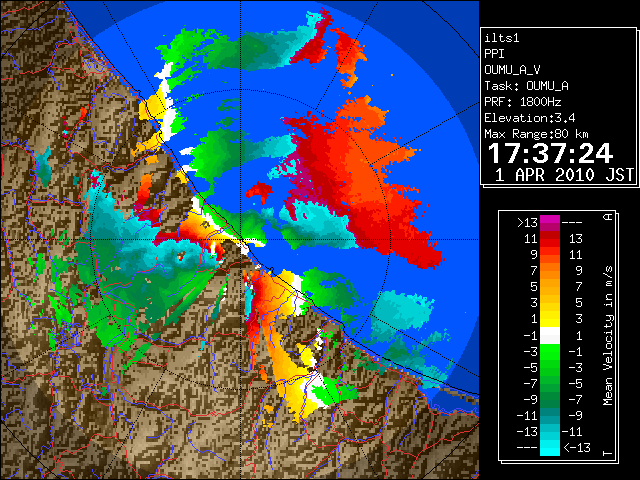640x480 pixels.
Task: Select the '1 APR 2010 JST' date
Action: pyautogui.click(x=564, y=175)
